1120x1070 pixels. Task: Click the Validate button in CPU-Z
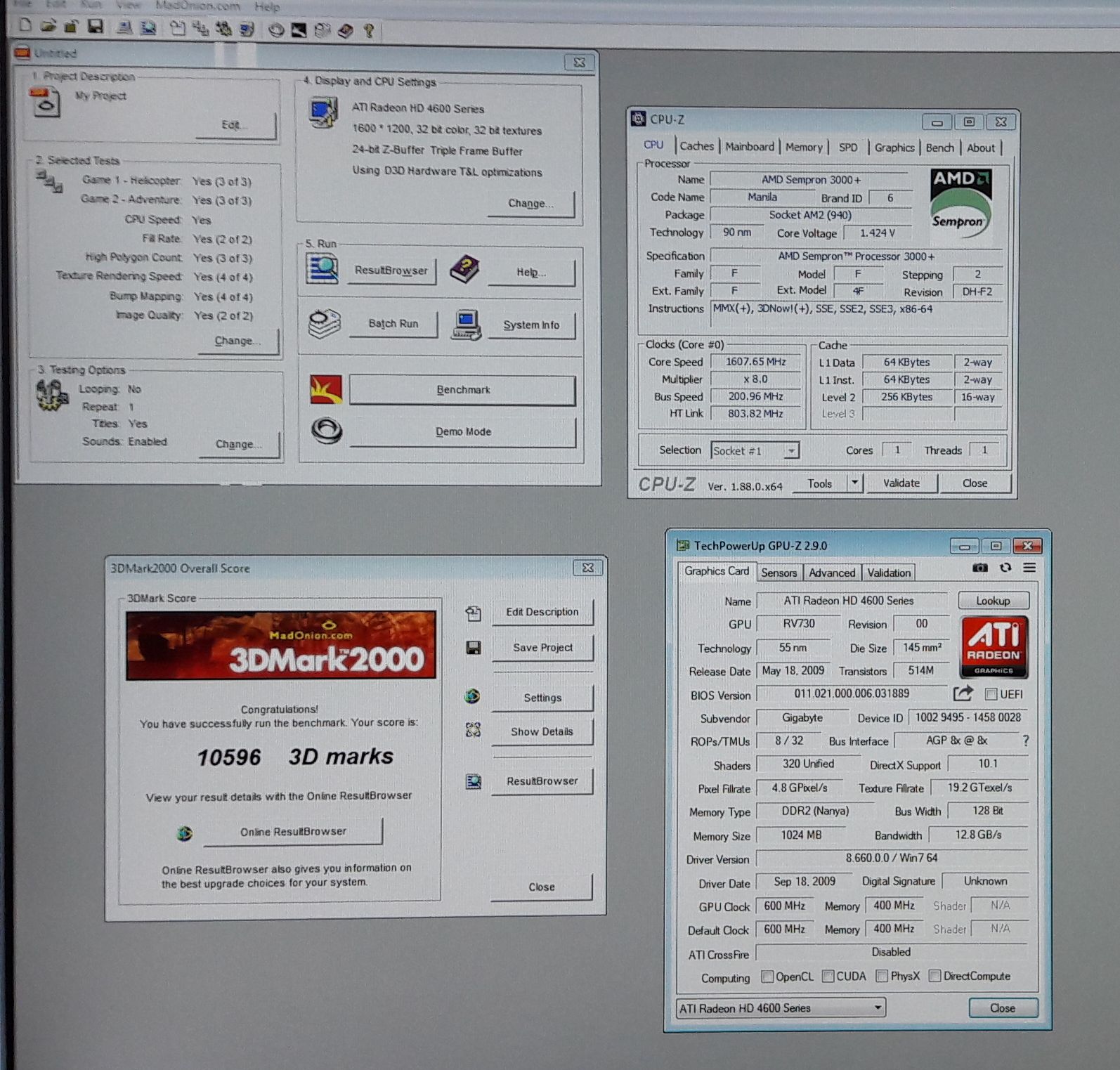coord(901,483)
